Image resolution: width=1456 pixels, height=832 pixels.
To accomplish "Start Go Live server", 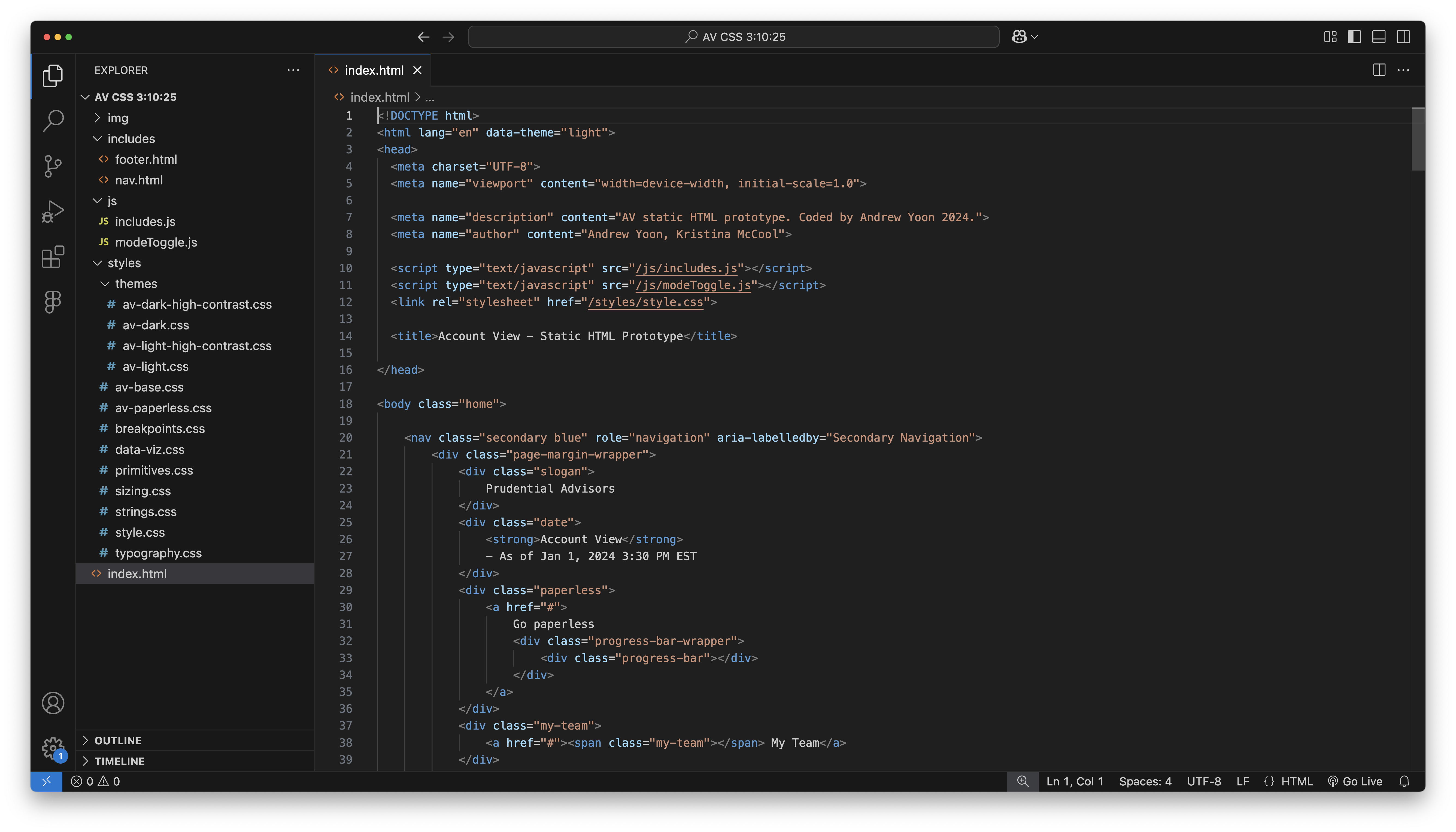I will tap(1355, 781).
